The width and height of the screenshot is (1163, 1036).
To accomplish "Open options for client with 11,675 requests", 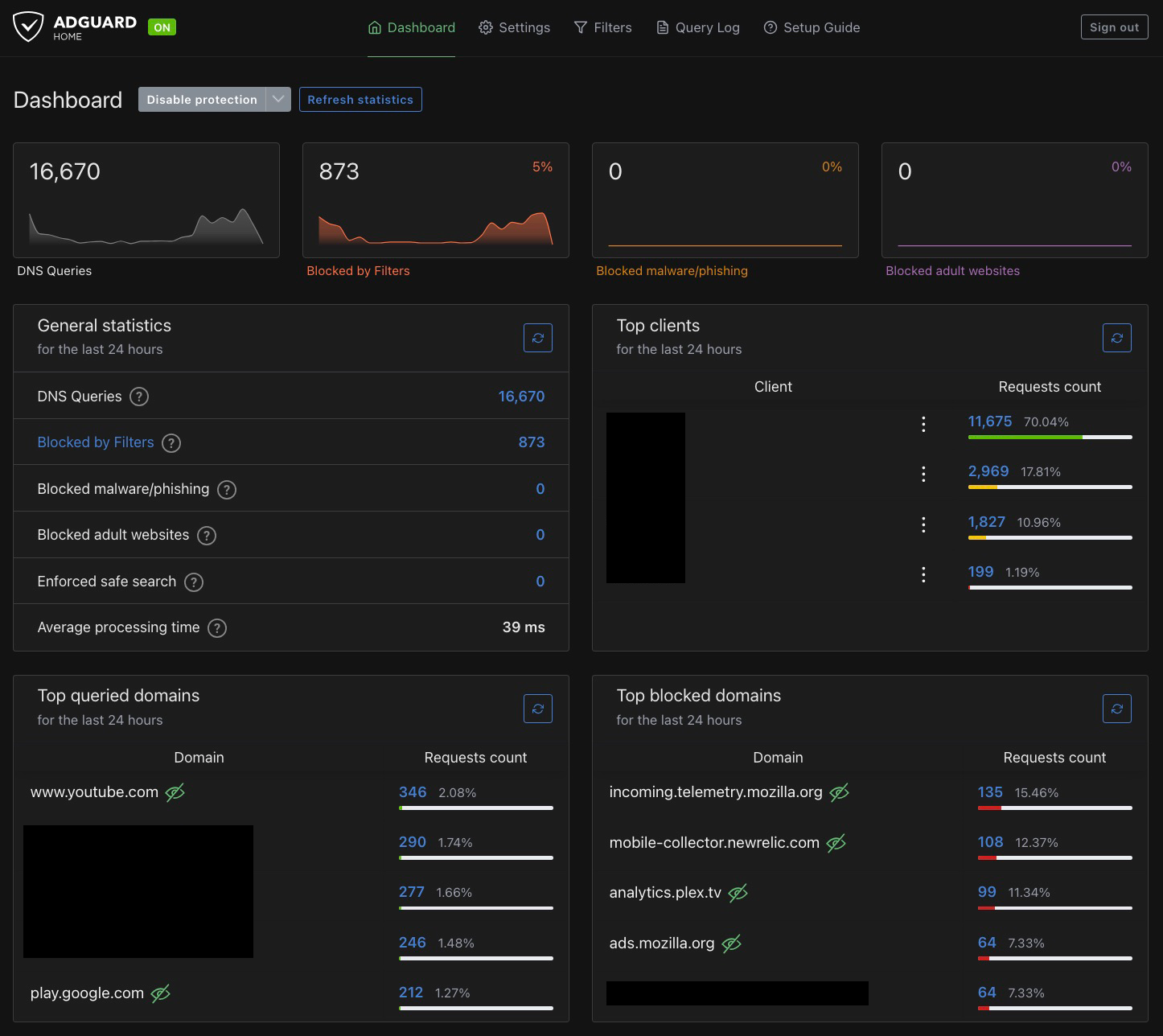I will [x=923, y=424].
